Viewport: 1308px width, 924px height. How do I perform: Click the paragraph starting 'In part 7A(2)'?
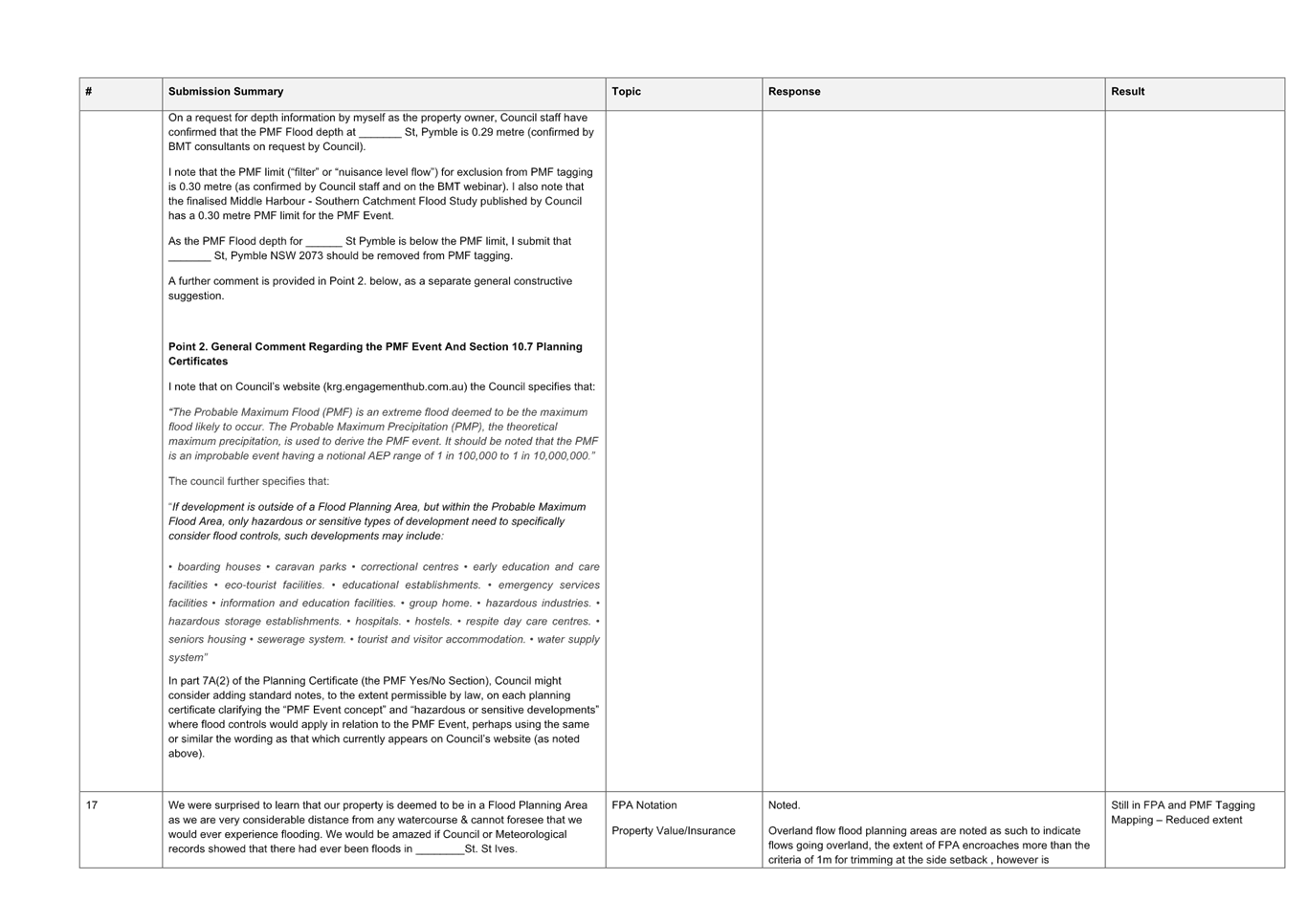coord(384,717)
